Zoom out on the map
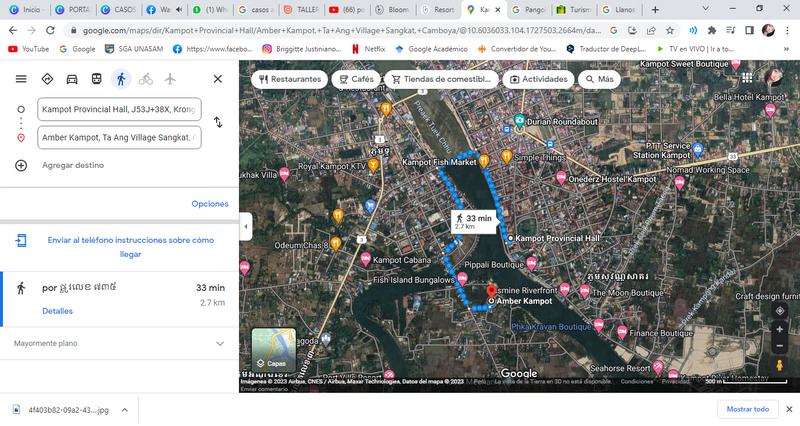This screenshot has height=426, width=800. [779, 345]
